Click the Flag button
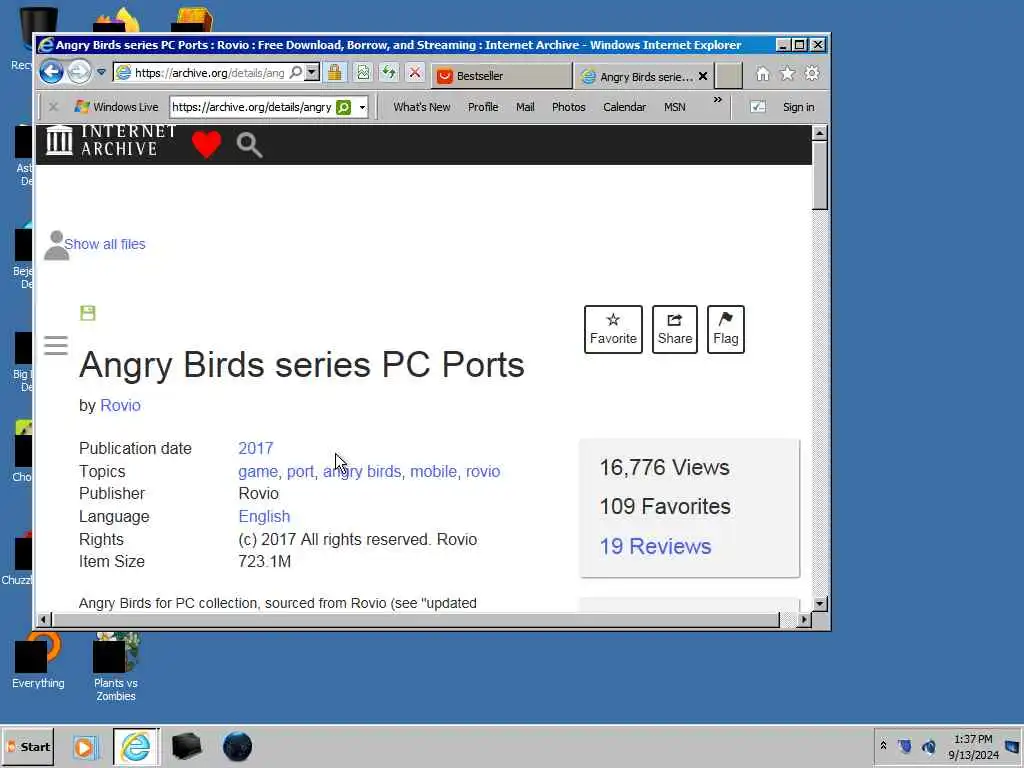 coord(726,329)
